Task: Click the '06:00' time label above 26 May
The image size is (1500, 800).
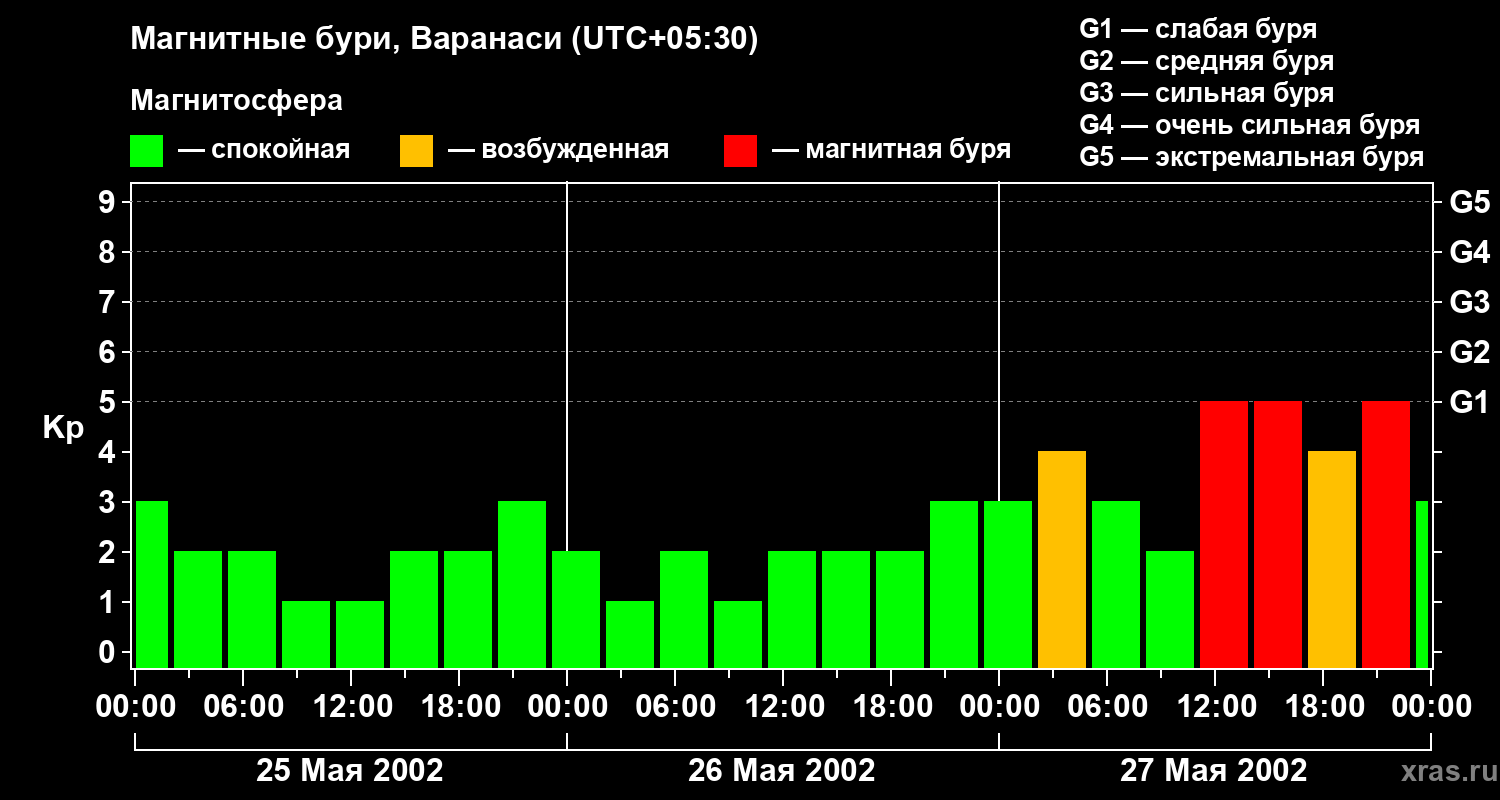Action: [675, 707]
